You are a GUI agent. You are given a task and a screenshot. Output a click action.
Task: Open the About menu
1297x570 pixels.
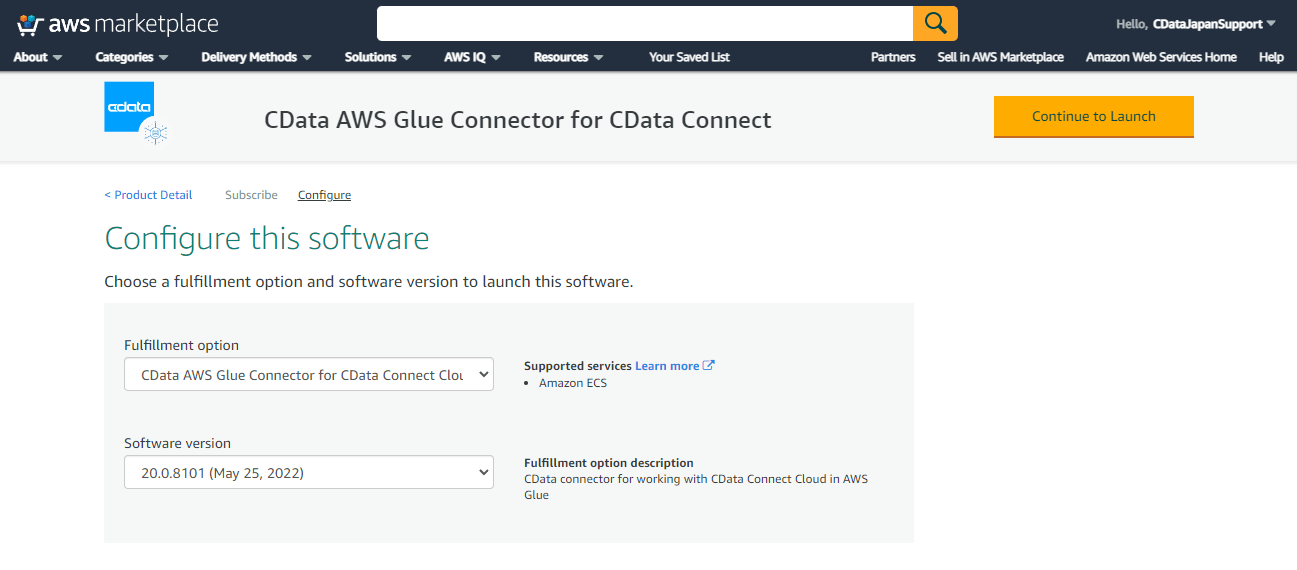pos(37,57)
